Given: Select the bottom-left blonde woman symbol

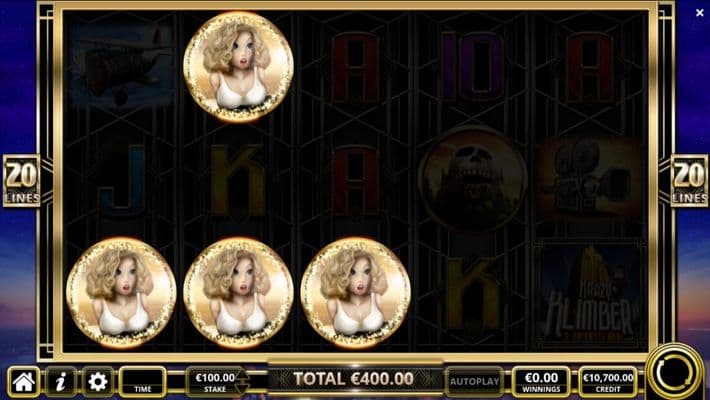Looking at the screenshot, I should pos(121,293).
